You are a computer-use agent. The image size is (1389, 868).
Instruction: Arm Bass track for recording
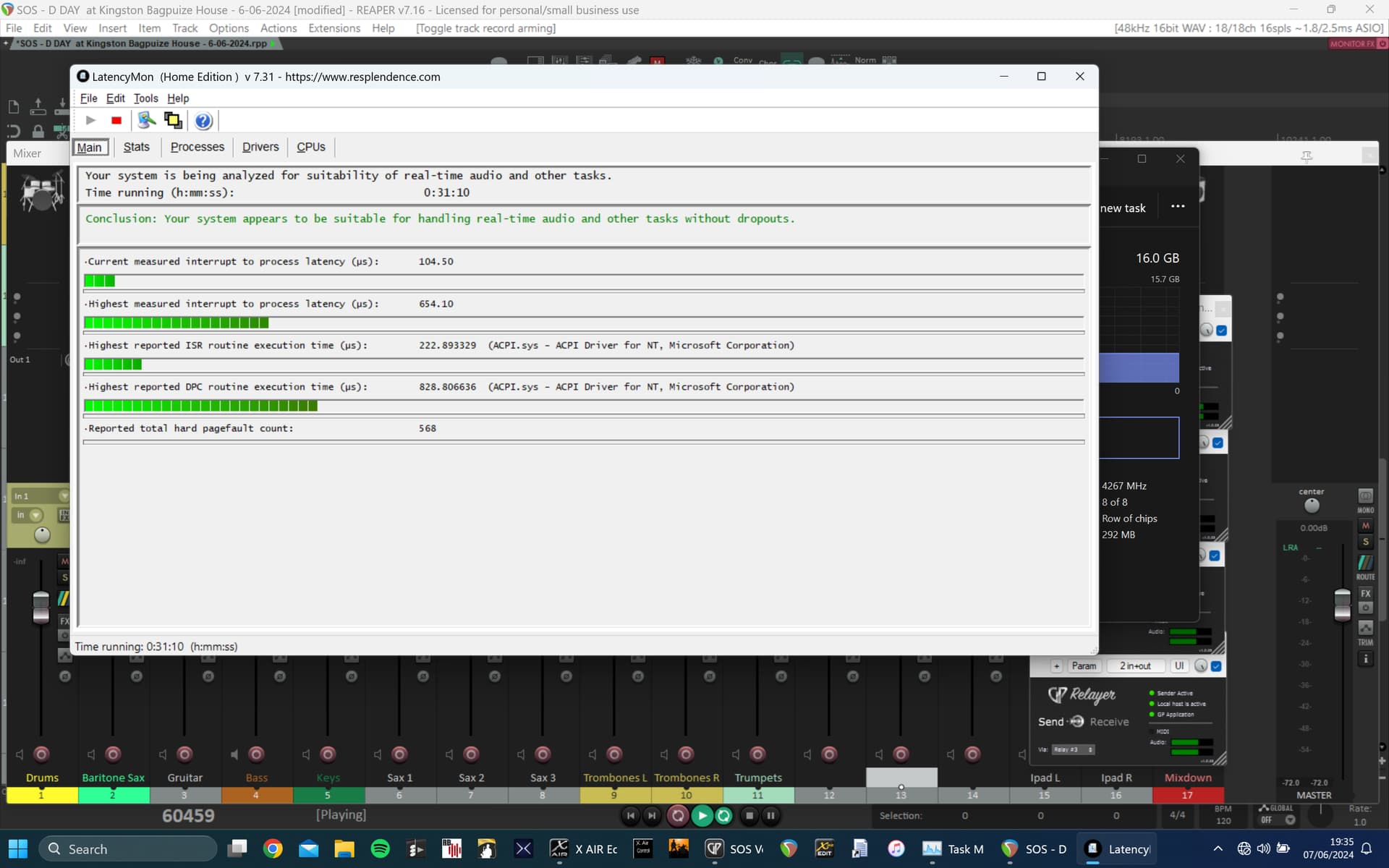[256, 754]
